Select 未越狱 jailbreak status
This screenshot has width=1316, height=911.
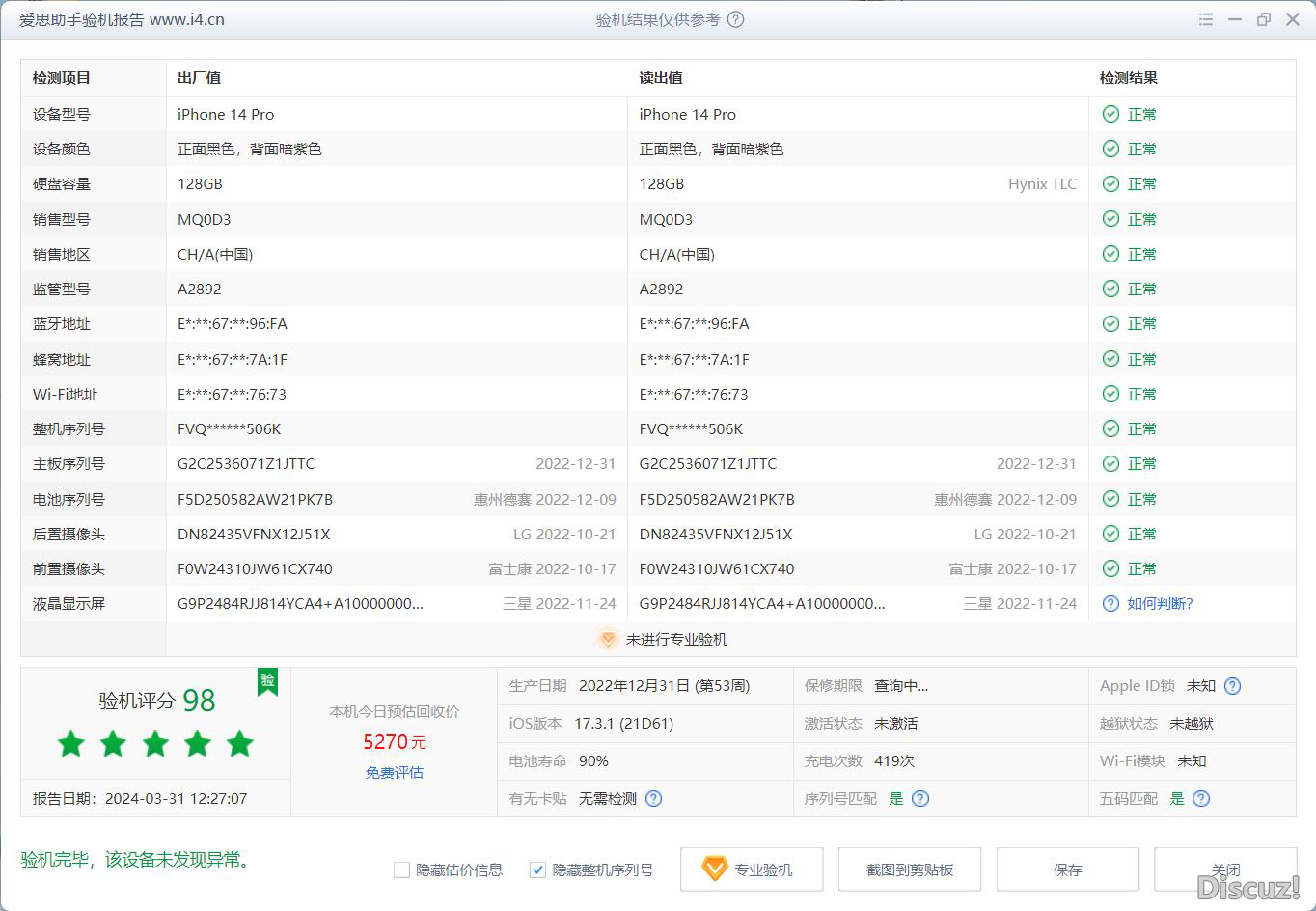tap(1192, 723)
